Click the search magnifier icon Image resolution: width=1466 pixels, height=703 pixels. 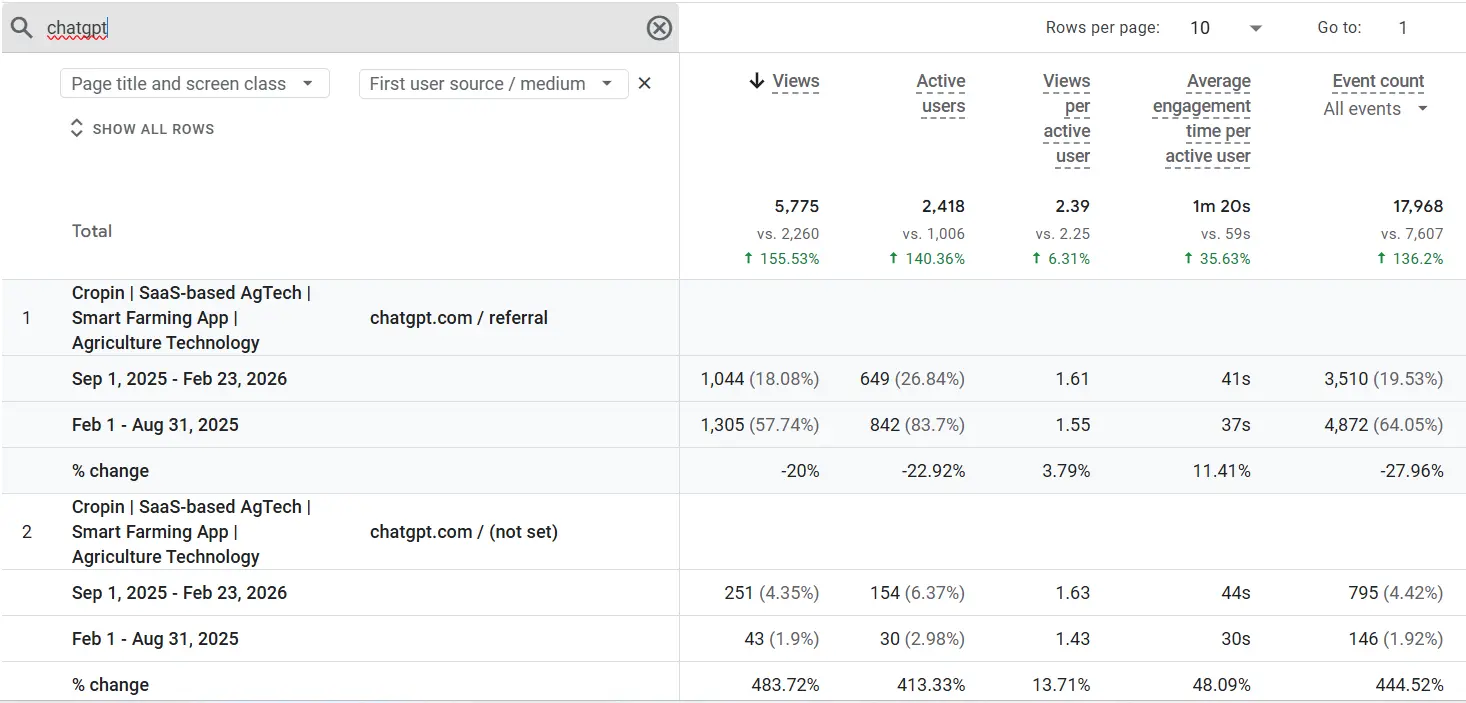tap(22, 28)
